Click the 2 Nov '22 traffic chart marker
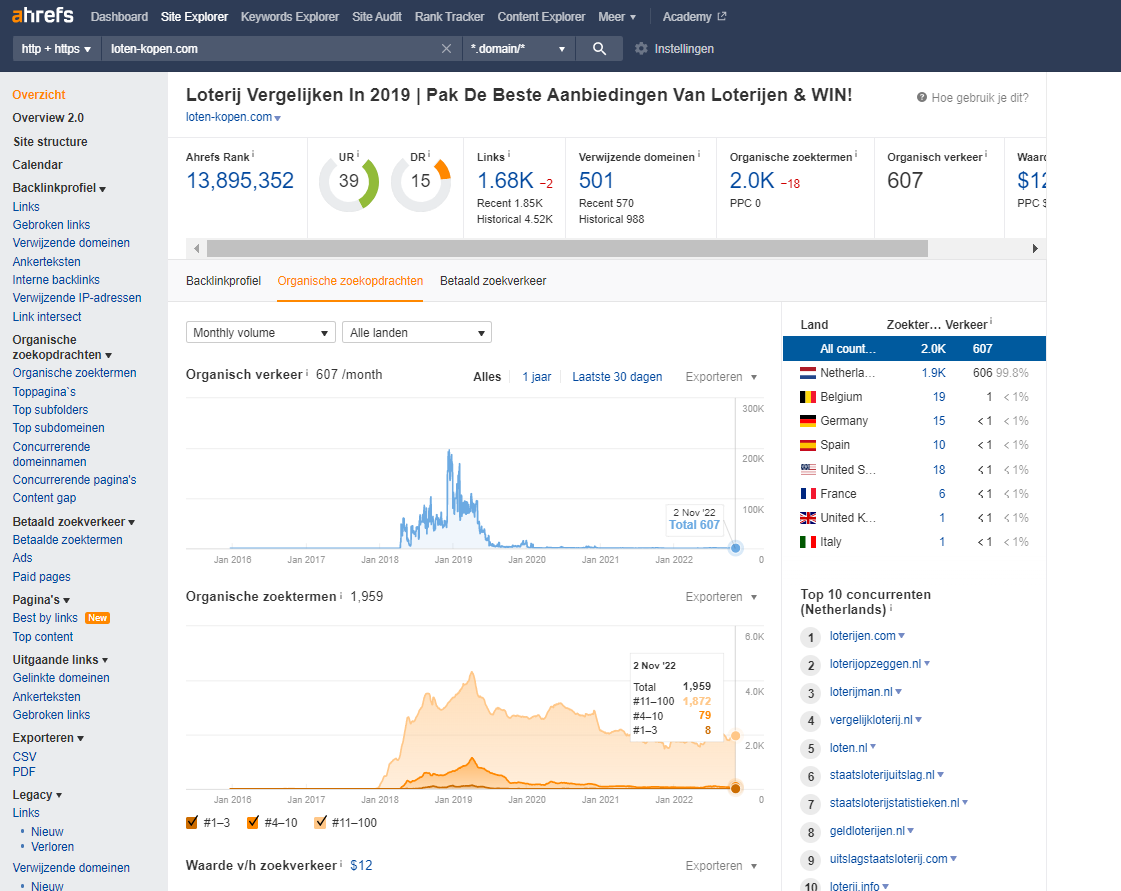The height and width of the screenshot is (891, 1121). tap(735, 548)
